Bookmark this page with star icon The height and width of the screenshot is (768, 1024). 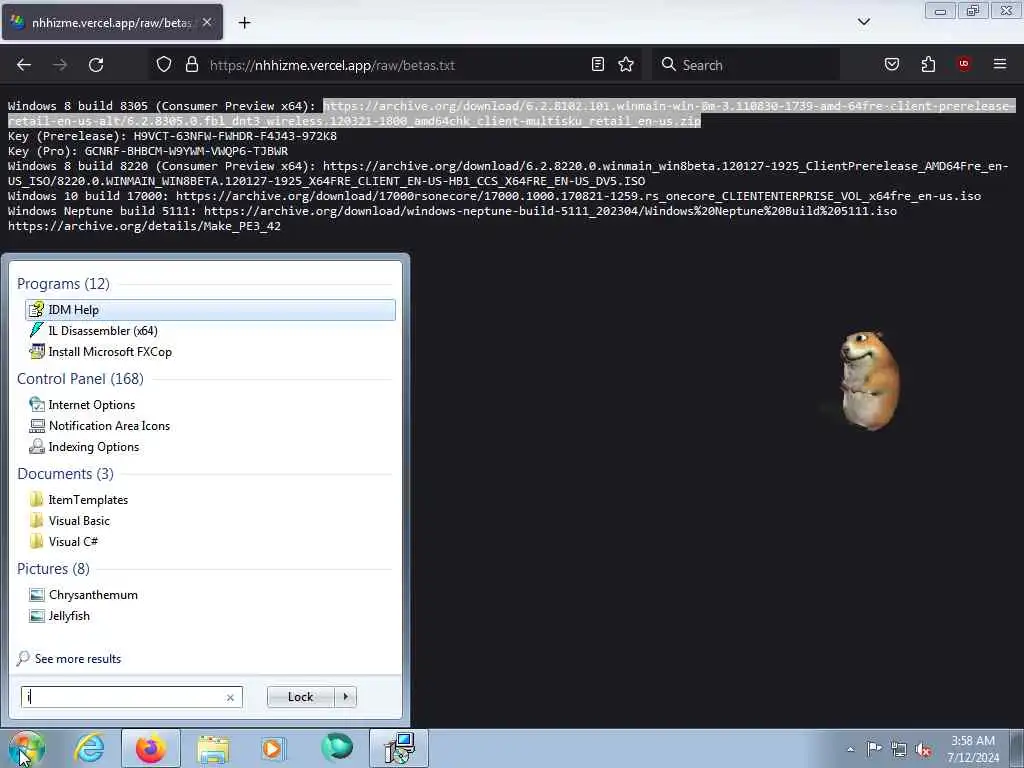coord(626,64)
